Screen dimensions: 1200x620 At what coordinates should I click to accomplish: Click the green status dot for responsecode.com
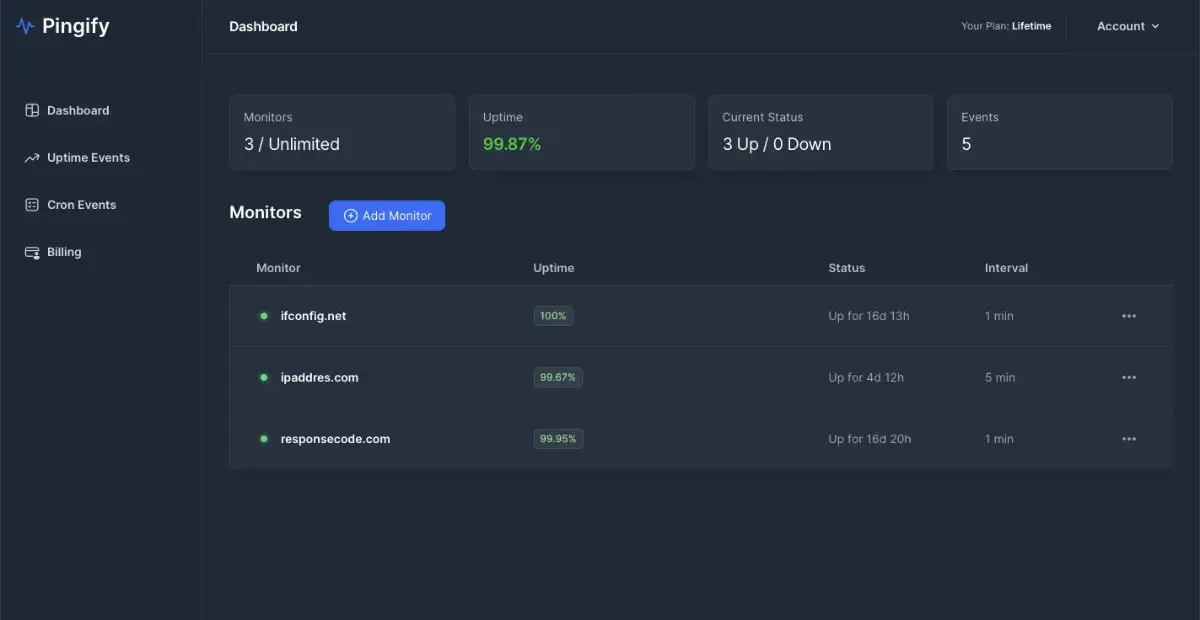pyautogui.click(x=264, y=439)
